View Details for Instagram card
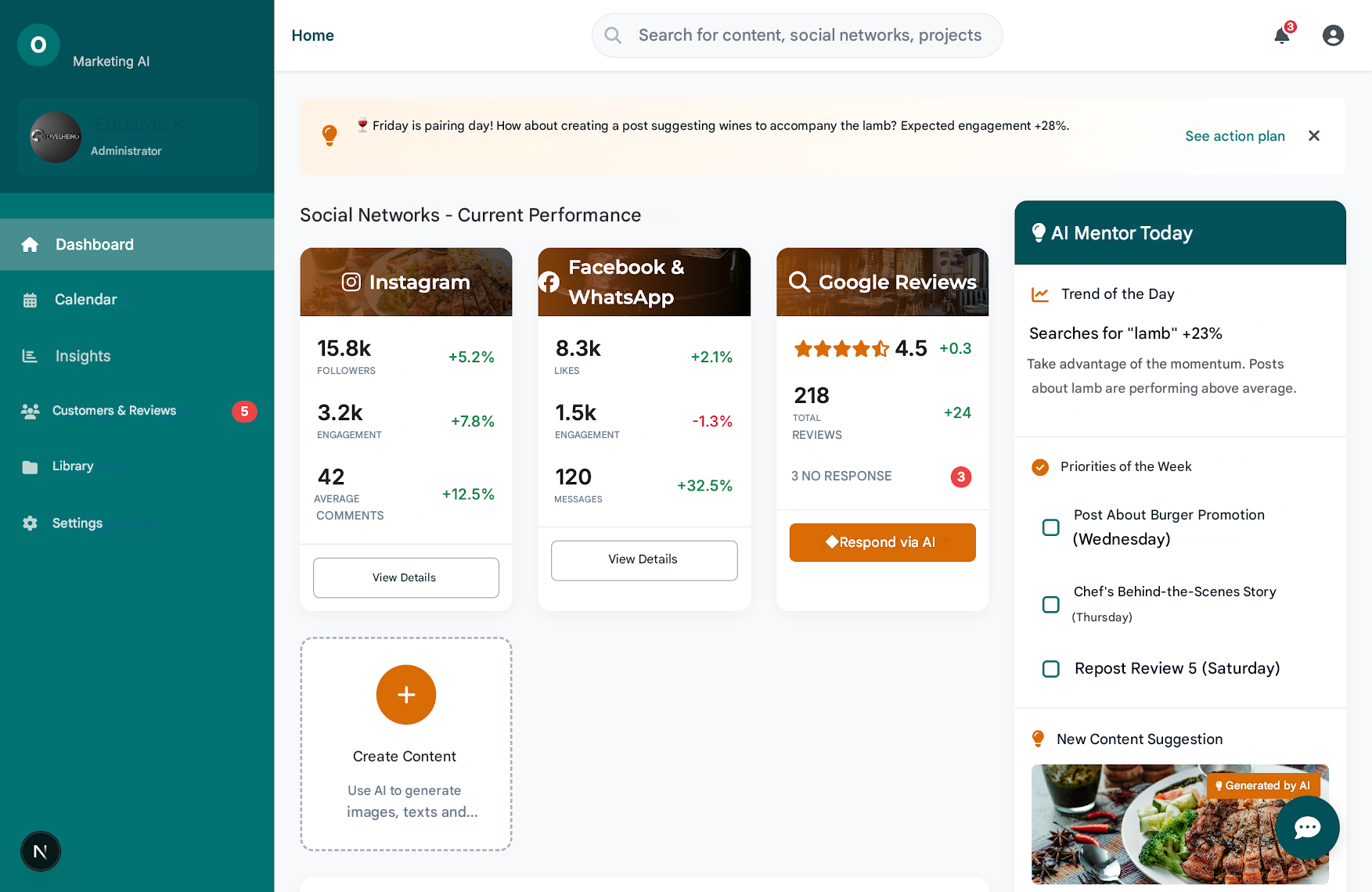1372x892 pixels. 405,577
